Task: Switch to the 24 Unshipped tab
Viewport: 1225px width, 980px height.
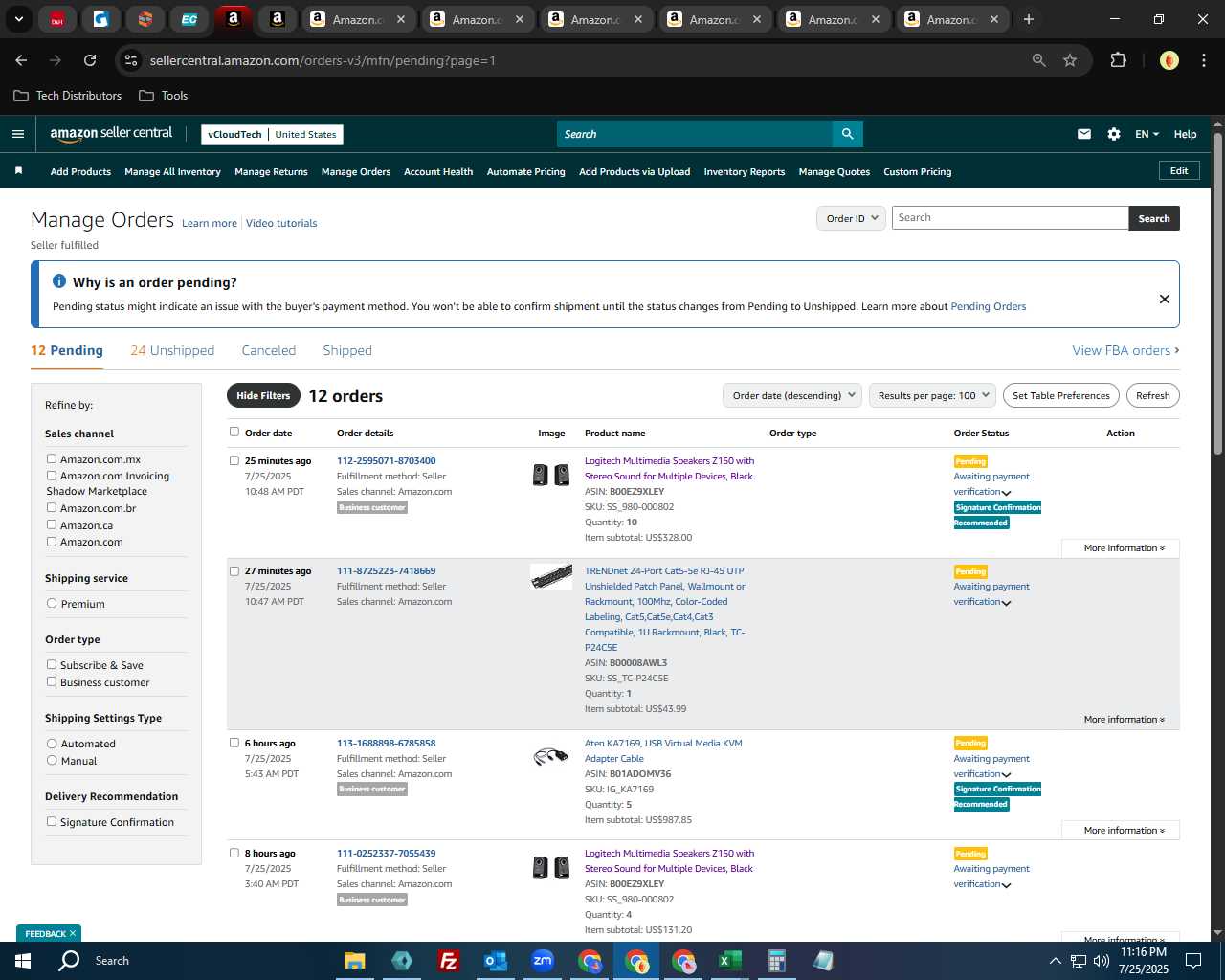Action: click(172, 350)
